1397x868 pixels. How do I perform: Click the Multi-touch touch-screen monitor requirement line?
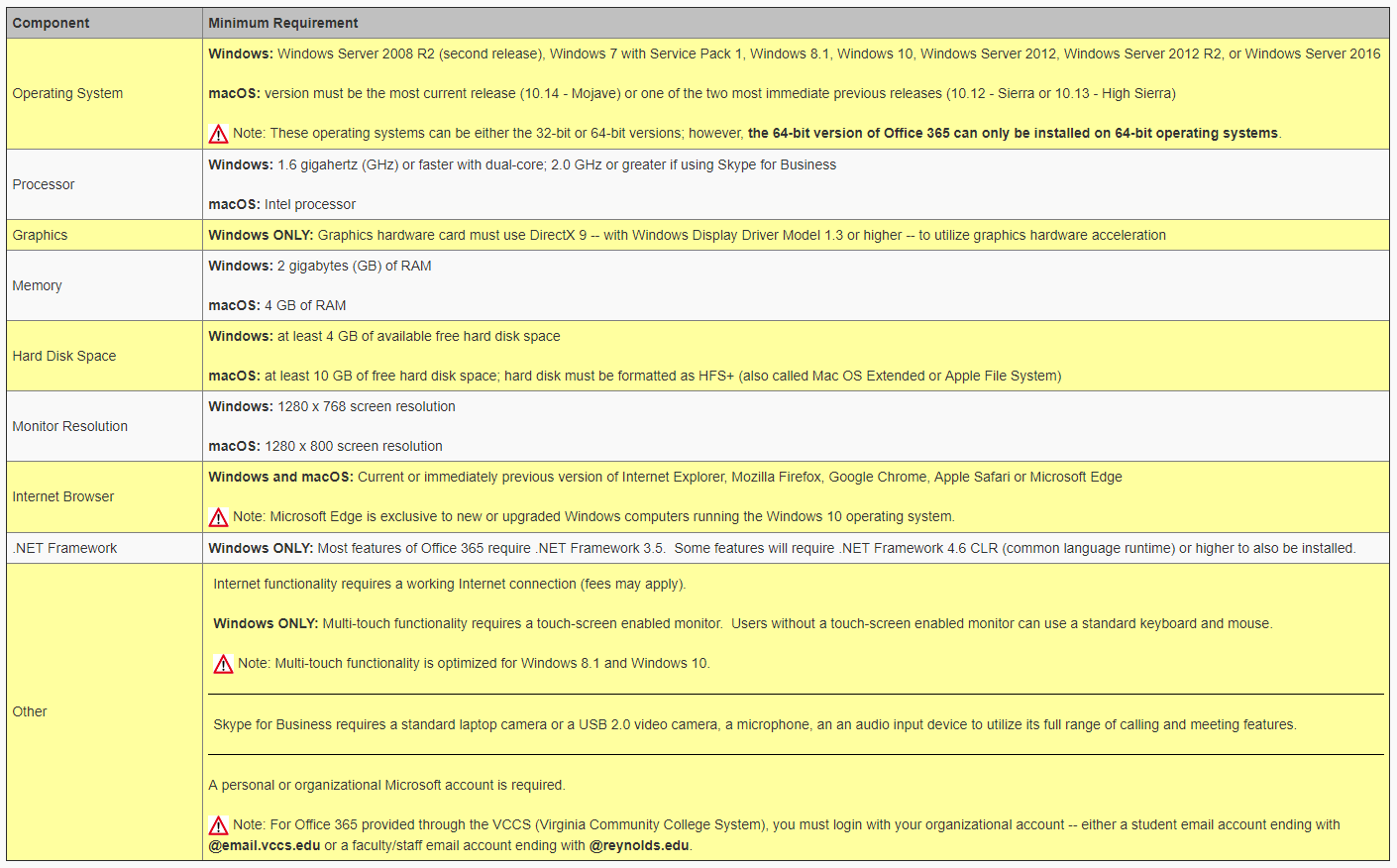(x=742, y=623)
